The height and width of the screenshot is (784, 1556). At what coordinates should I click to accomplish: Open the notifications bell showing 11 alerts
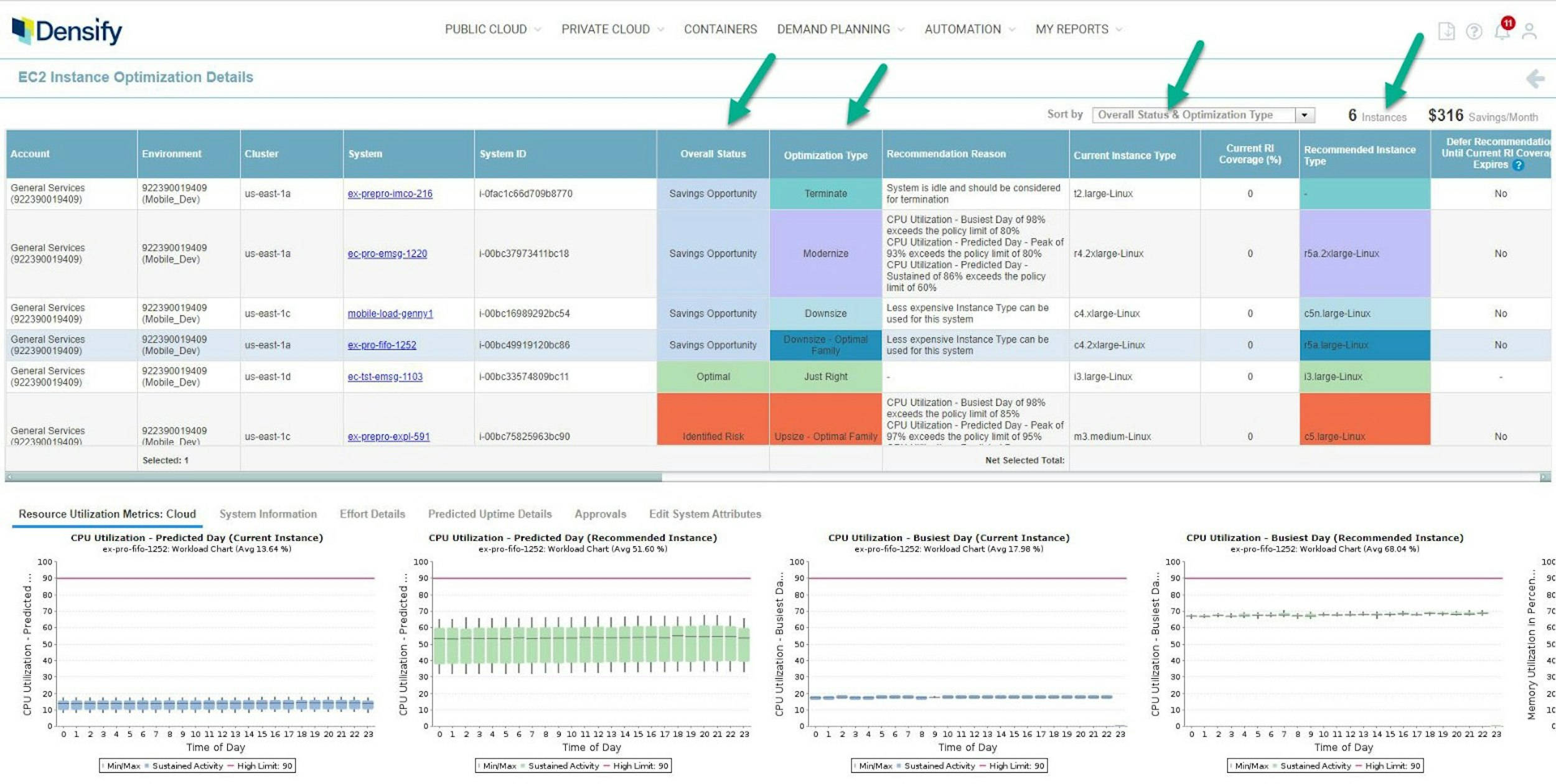coord(1501,31)
